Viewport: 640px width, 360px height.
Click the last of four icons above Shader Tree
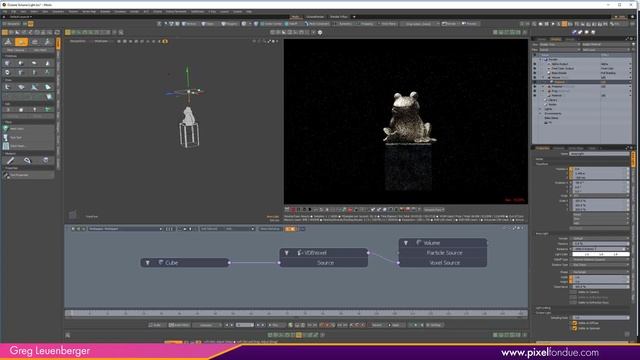[593, 32]
